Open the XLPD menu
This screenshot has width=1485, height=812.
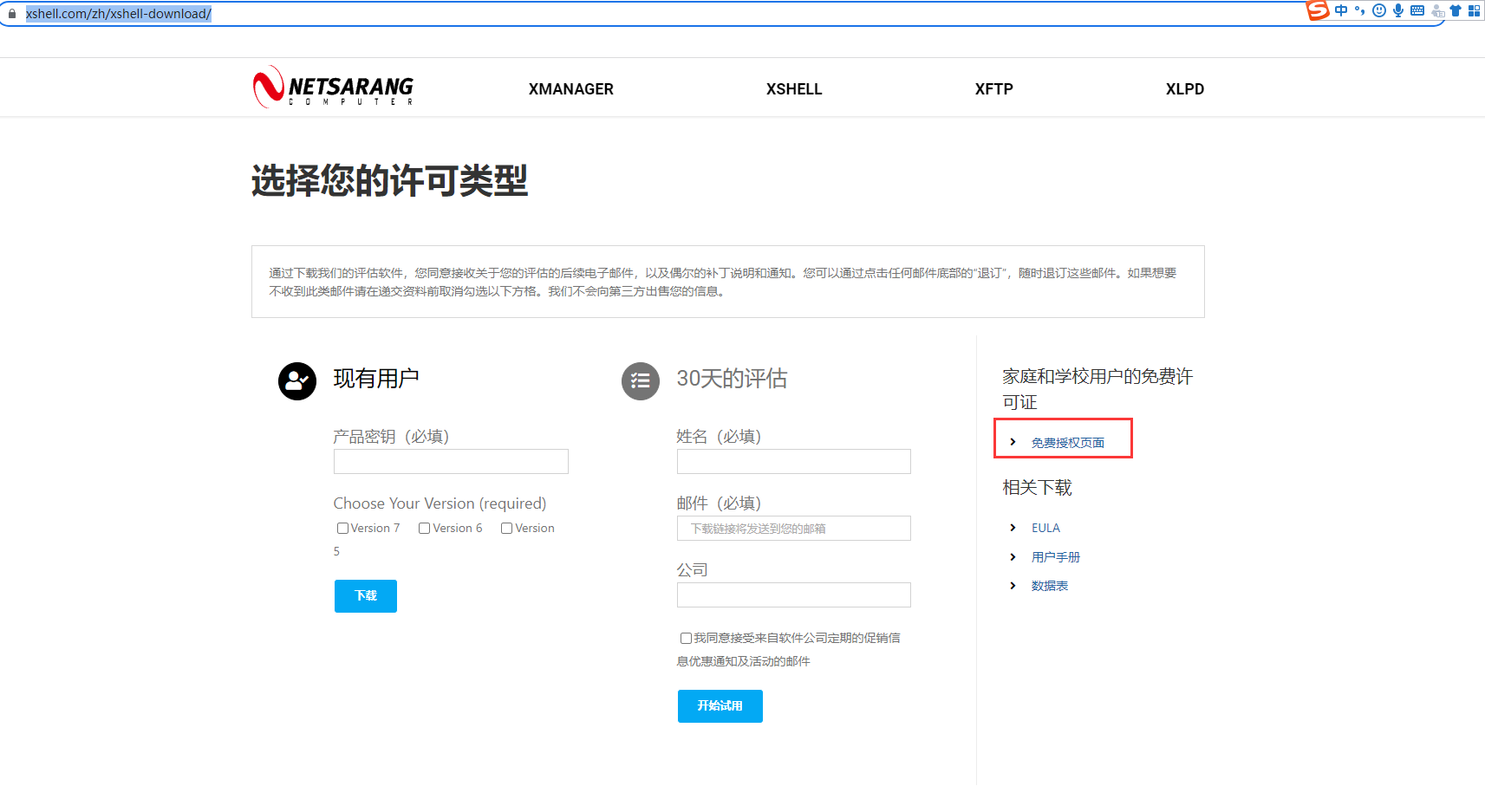click(1185, 89)
